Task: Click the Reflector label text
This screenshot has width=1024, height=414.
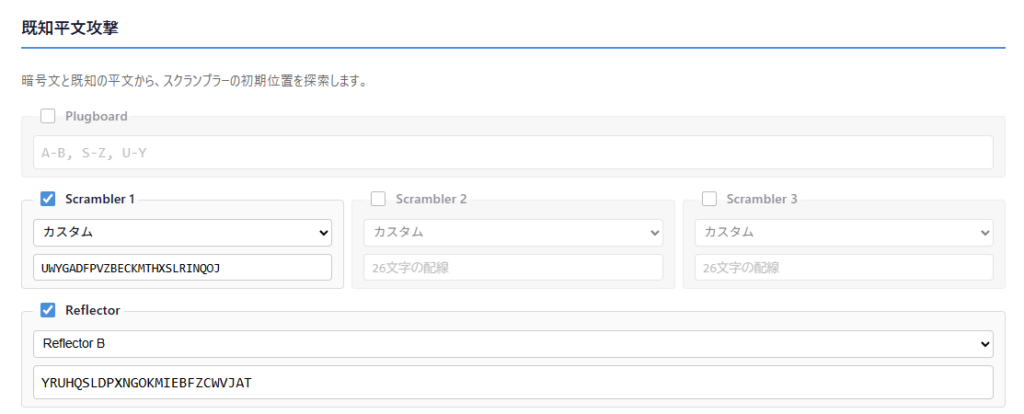Action: [x=92, y=310]
